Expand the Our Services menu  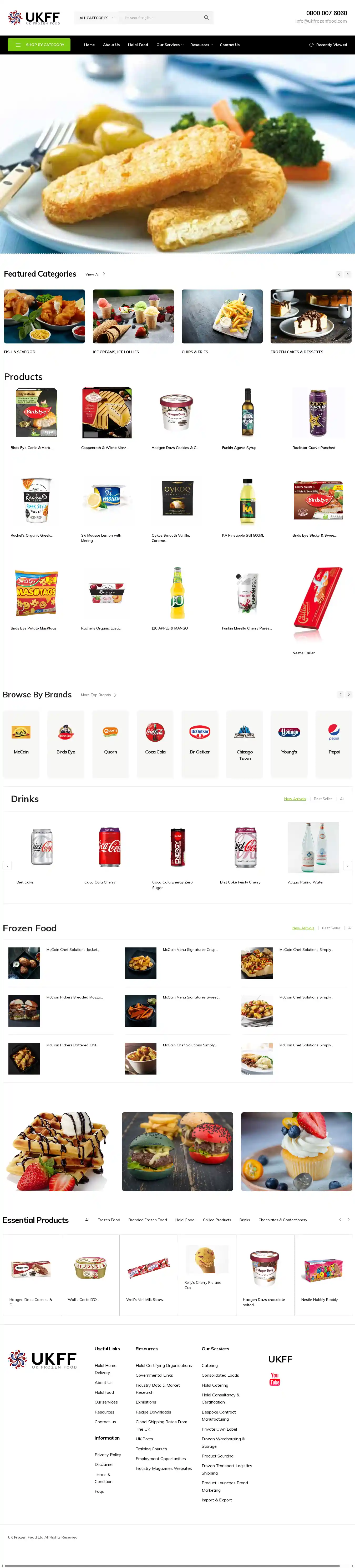[170, 44]
